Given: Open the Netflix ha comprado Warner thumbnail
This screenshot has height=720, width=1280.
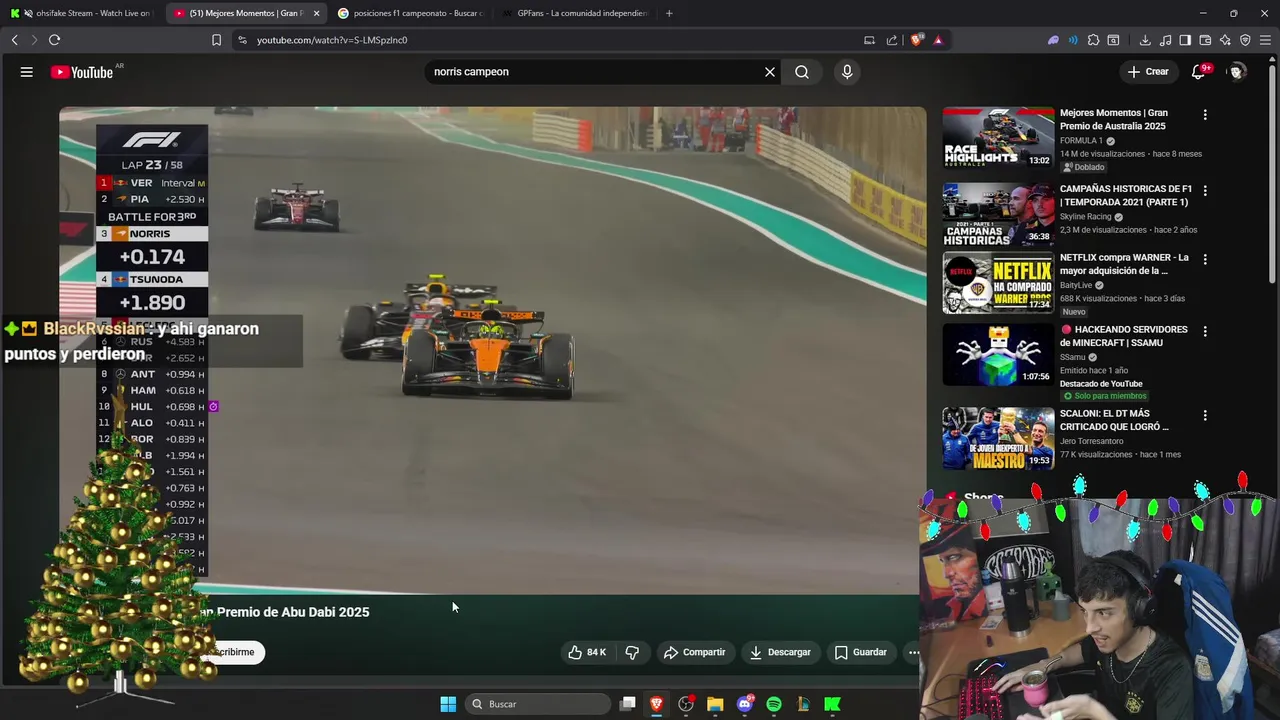Looking at the screenshot, I should coord(998,282).
